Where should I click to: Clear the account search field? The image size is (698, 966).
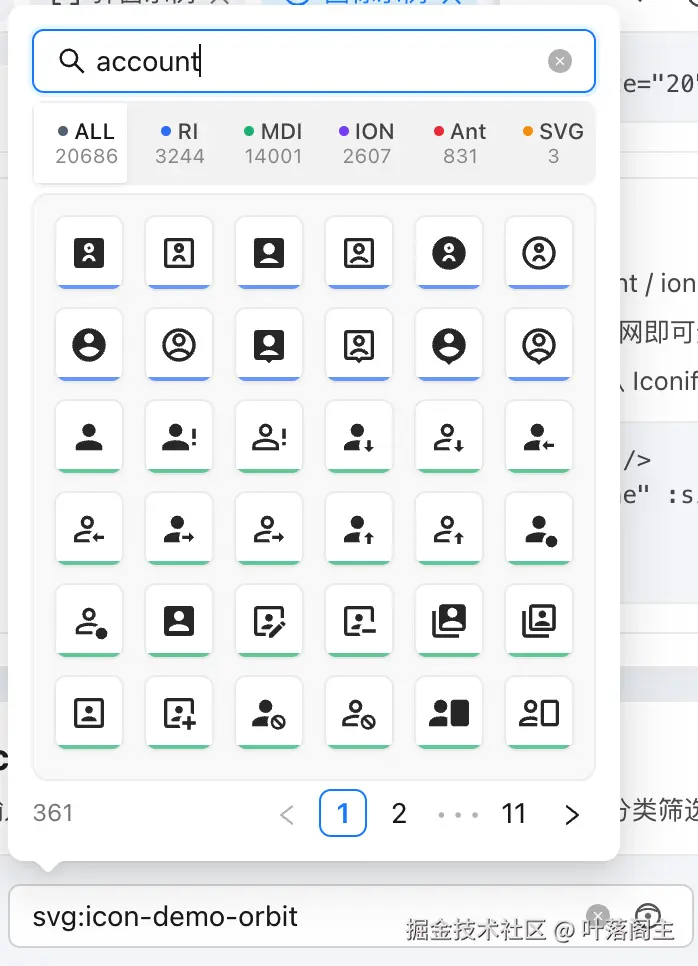pyautogui.click(x=559, y=61)
